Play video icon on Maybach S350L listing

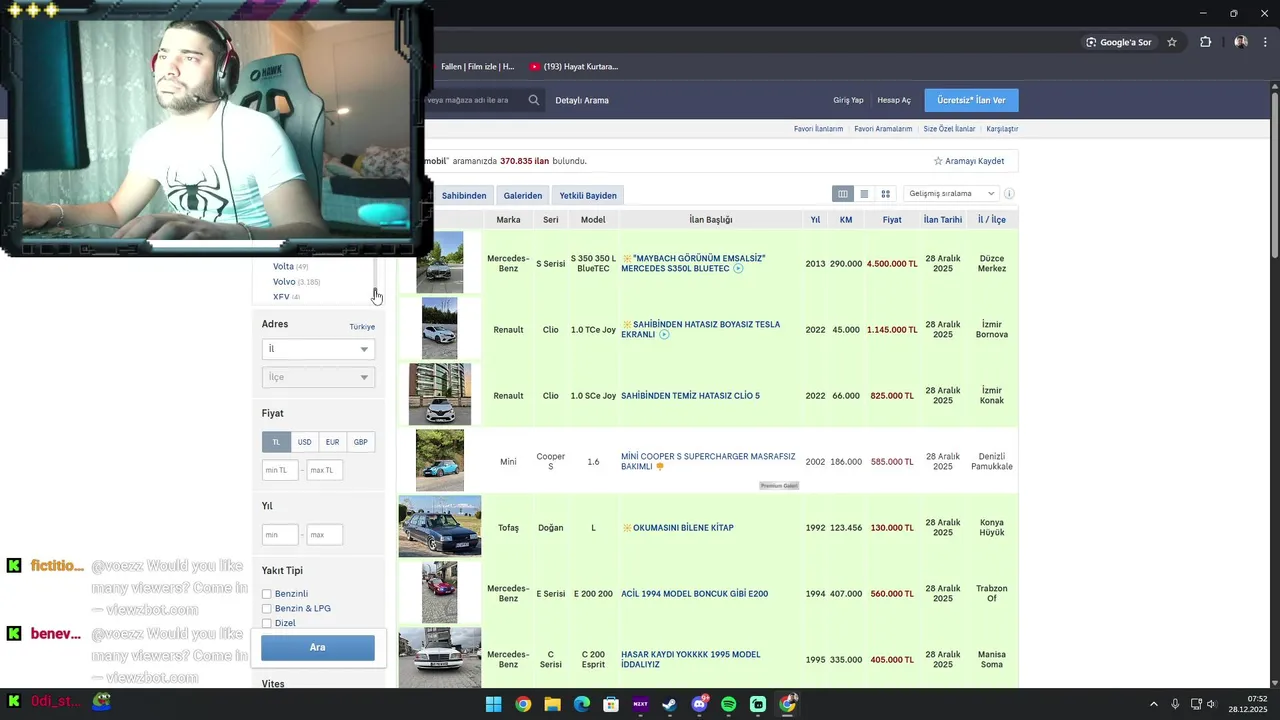738,269
